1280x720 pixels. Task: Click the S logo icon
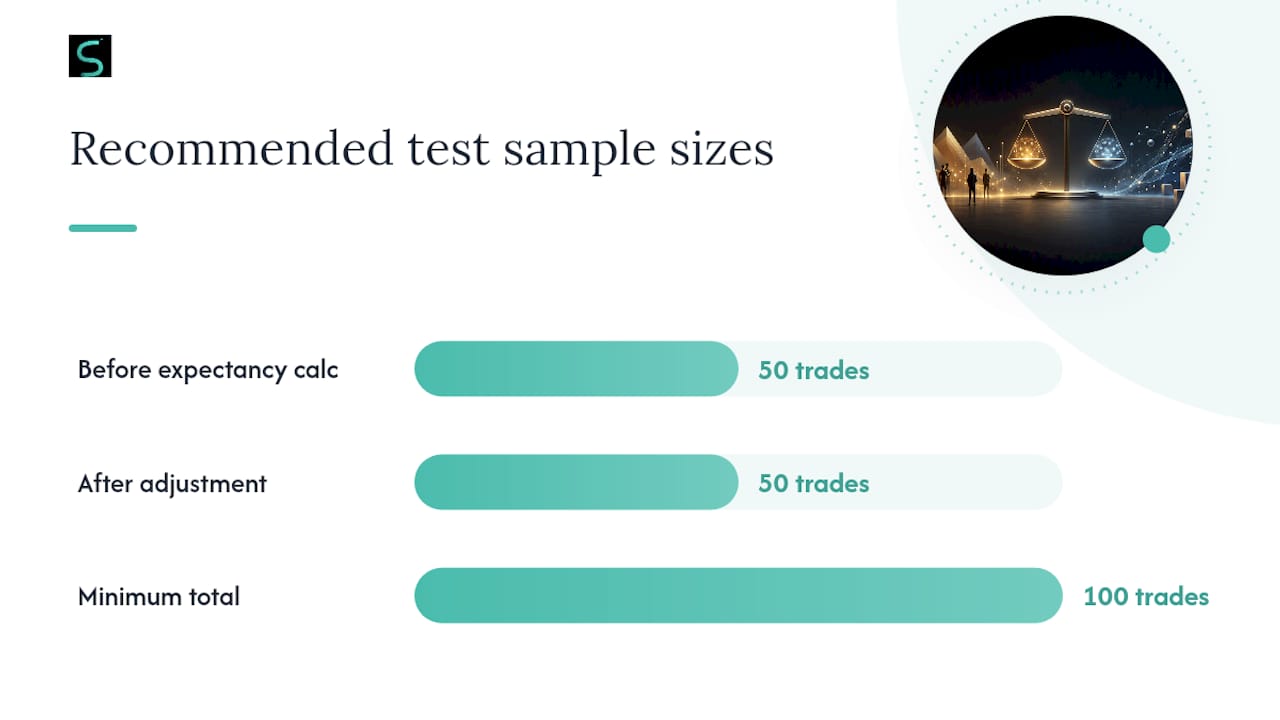coord(90,56)
